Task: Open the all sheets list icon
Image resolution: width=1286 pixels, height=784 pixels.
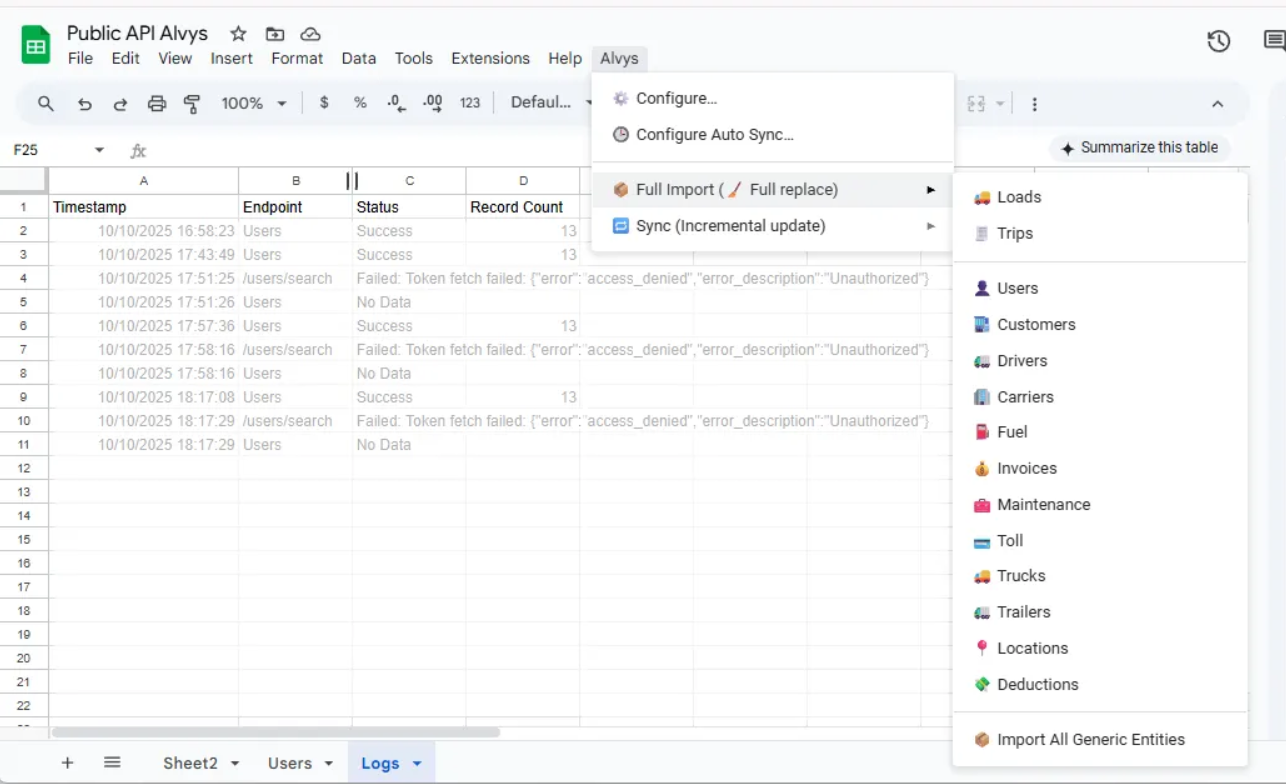Action: coord(112,763)
